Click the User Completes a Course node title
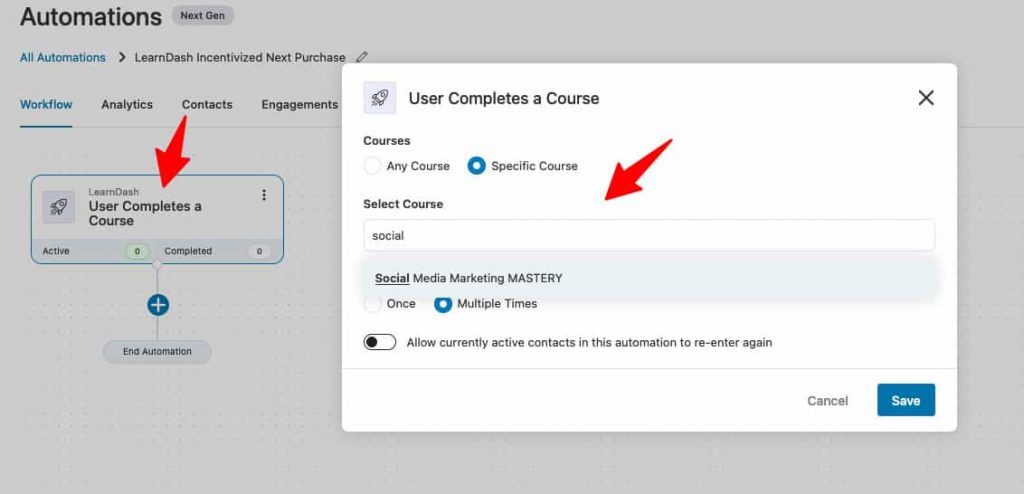This screenshot has width=1024, height=494. [x=145, y=214]
